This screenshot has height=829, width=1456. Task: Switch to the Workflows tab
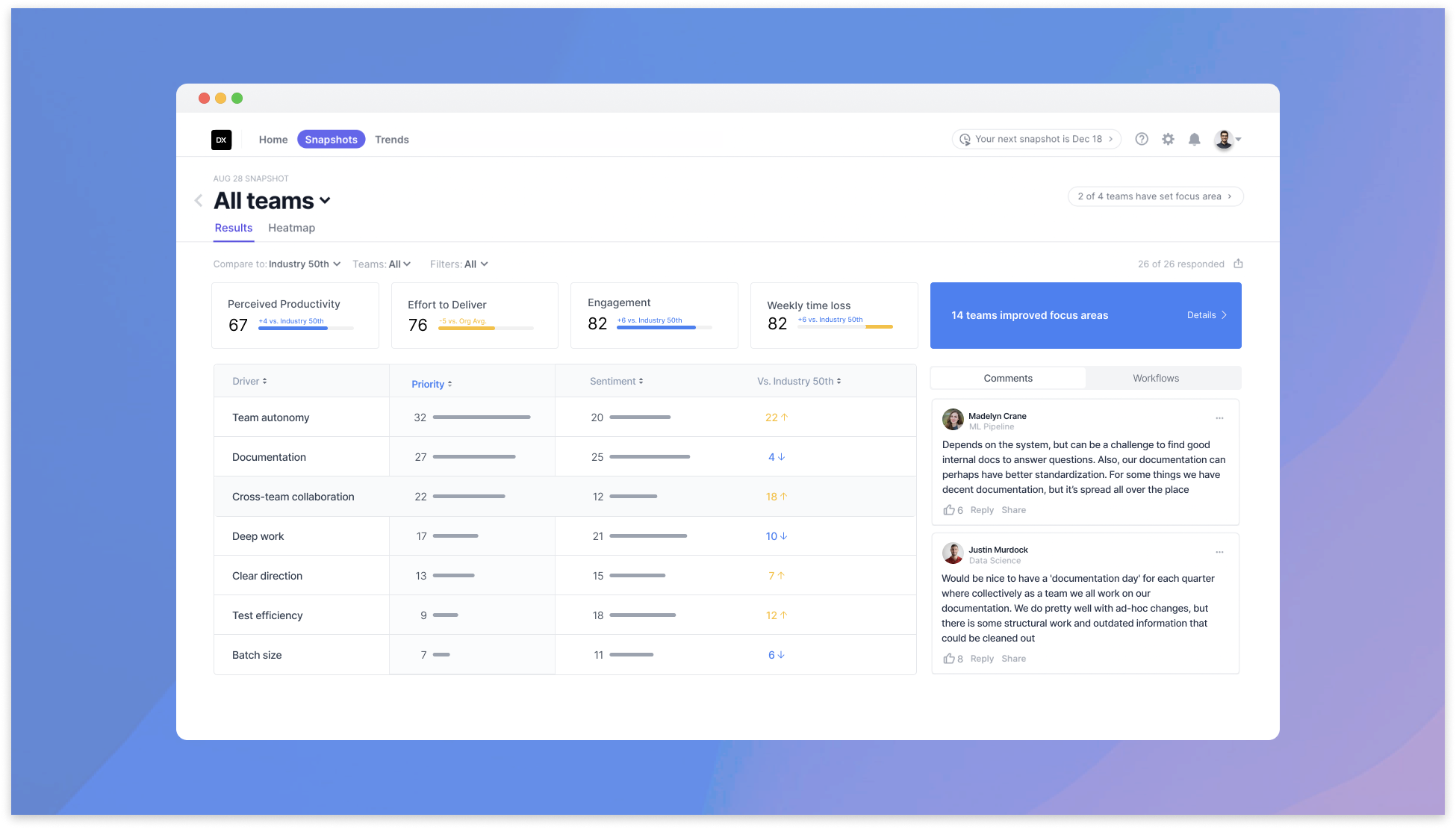[1156, 378]
